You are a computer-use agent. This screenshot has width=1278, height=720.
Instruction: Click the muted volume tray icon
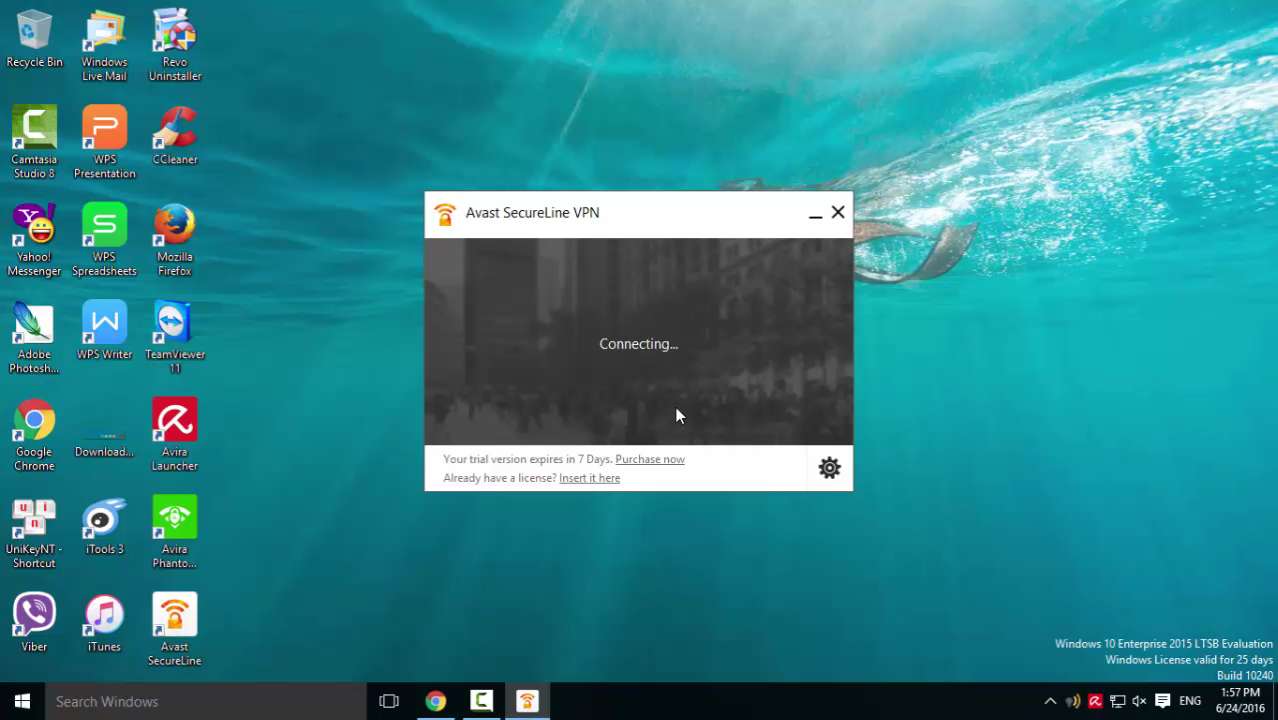click(x=1139, y=701)
